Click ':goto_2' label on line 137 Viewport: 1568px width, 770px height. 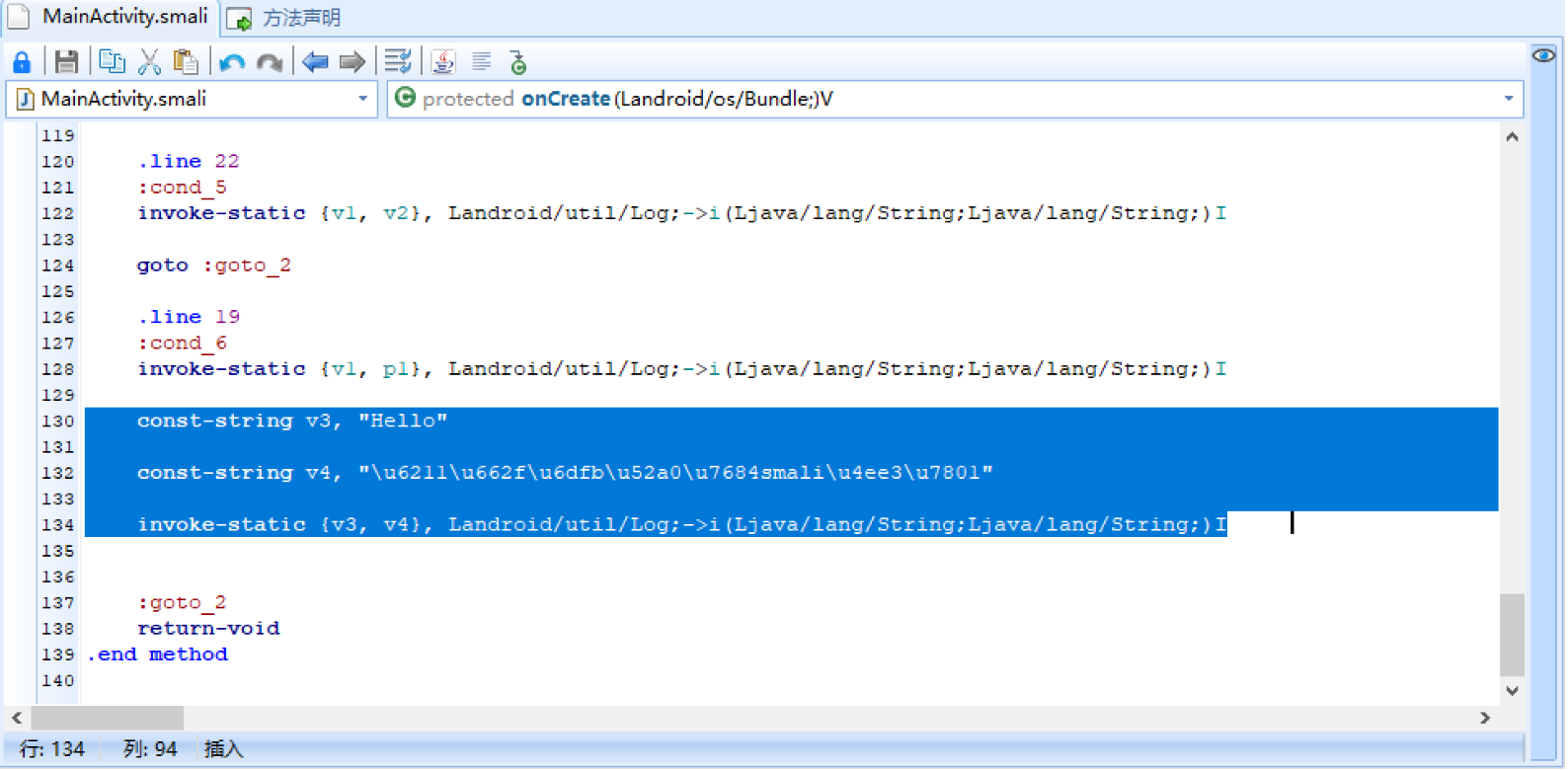182,602
